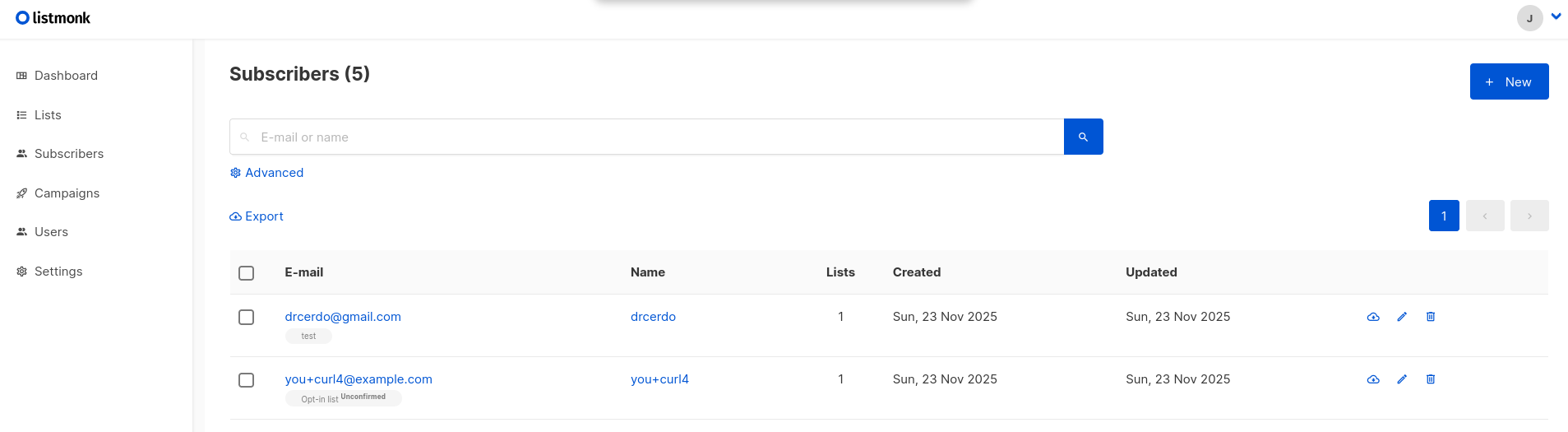This screenshot has height=432, width=1568.
Task: Open Settings in the sidebar
Action: pos(58,272)
